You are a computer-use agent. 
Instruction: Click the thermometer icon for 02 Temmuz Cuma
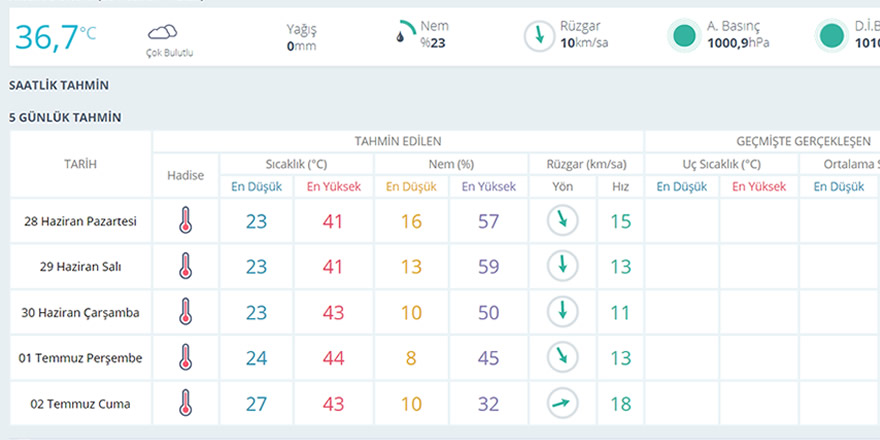coord(185,403)
